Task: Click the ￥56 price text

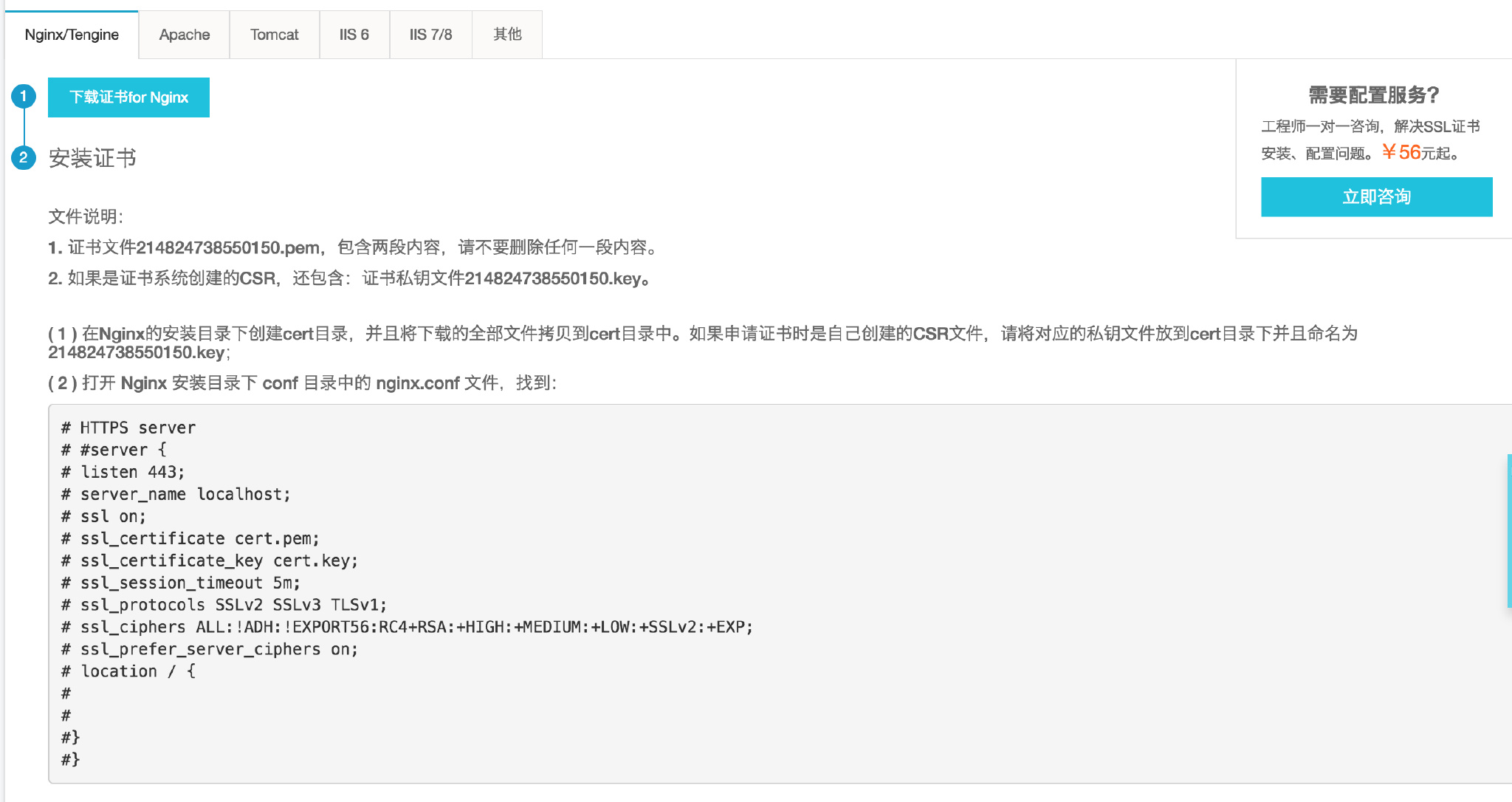Action: (1401, 152)
